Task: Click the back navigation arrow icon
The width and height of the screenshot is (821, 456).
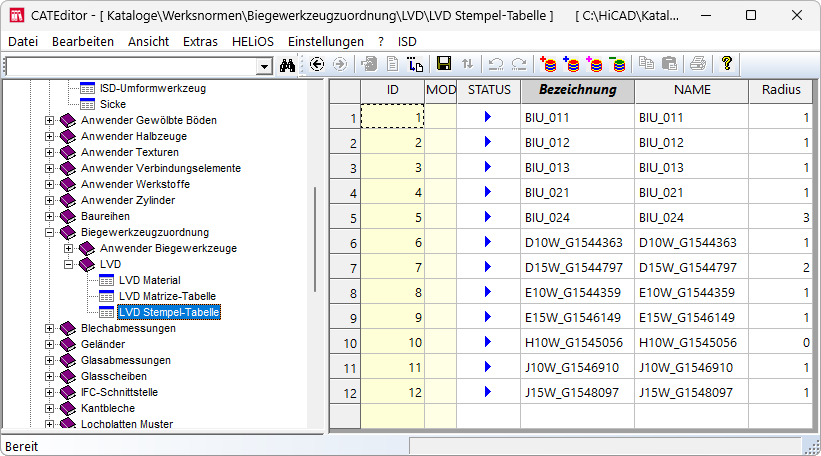Action: [317, 64]
